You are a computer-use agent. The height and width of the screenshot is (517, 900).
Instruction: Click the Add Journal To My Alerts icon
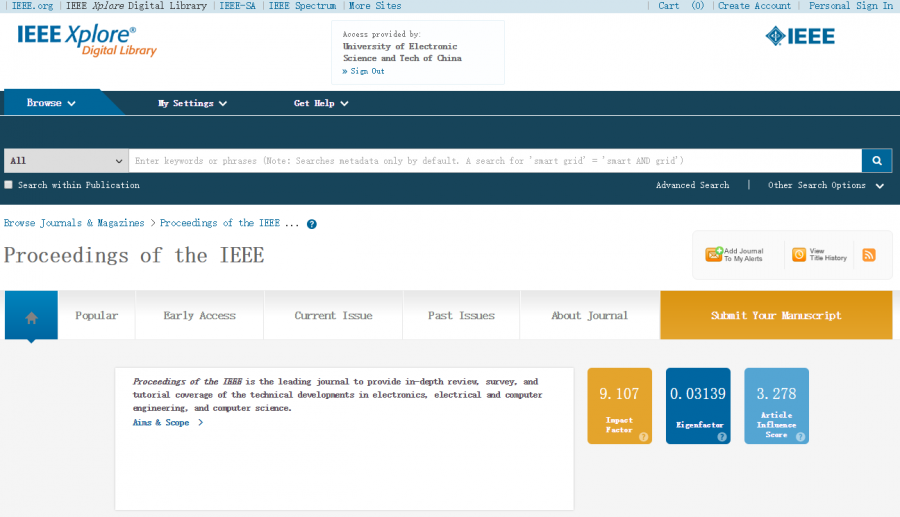714,255
